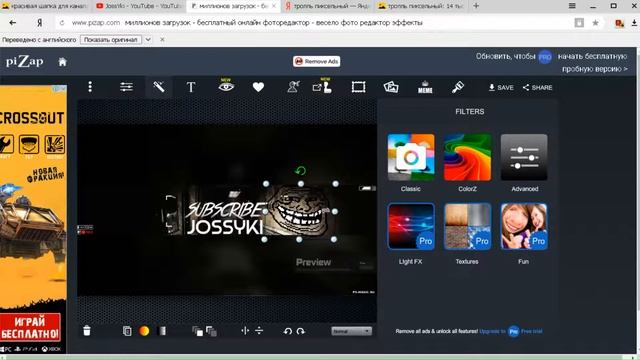
Task: Select the Text tool icon
Action: tap(191, 87)
